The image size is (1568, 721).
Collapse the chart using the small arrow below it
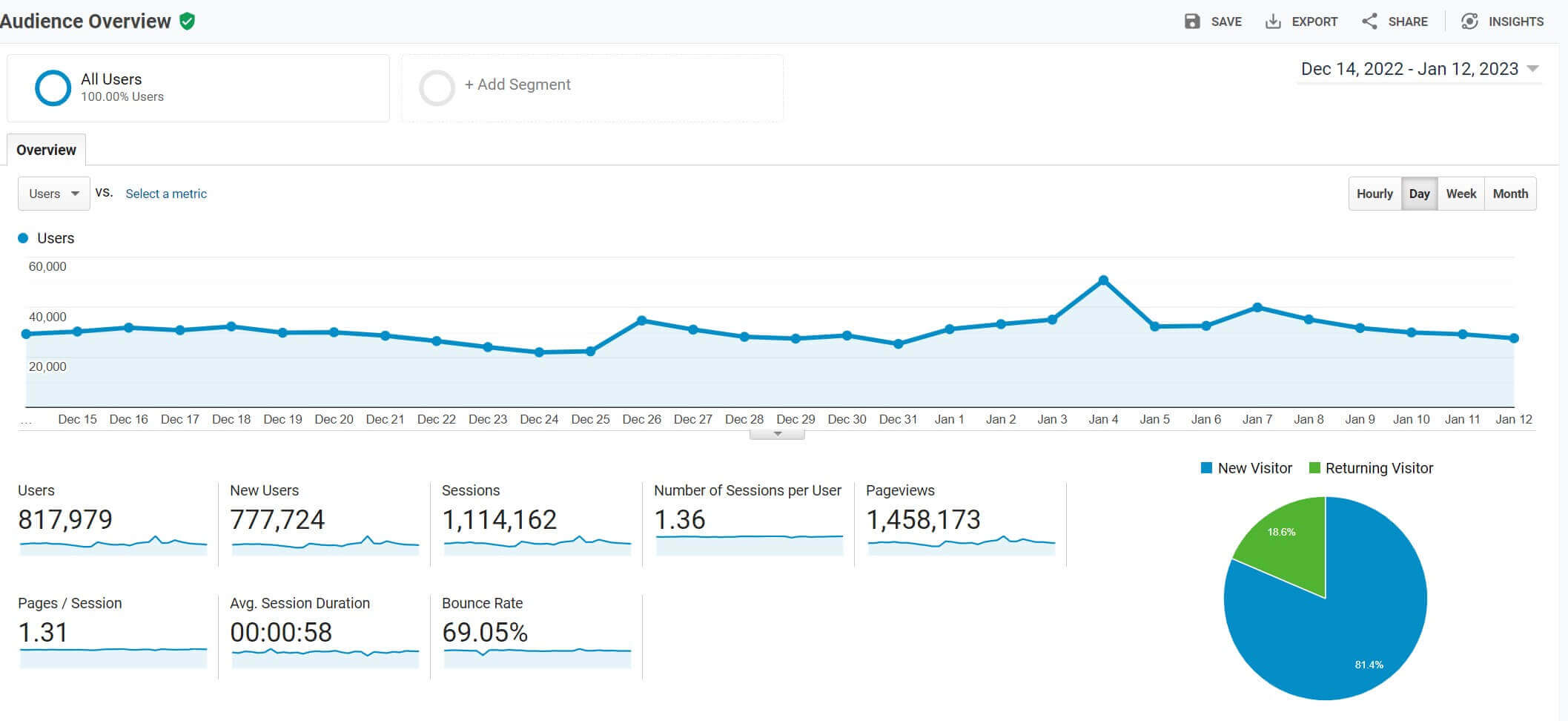[x=777, y=434]
